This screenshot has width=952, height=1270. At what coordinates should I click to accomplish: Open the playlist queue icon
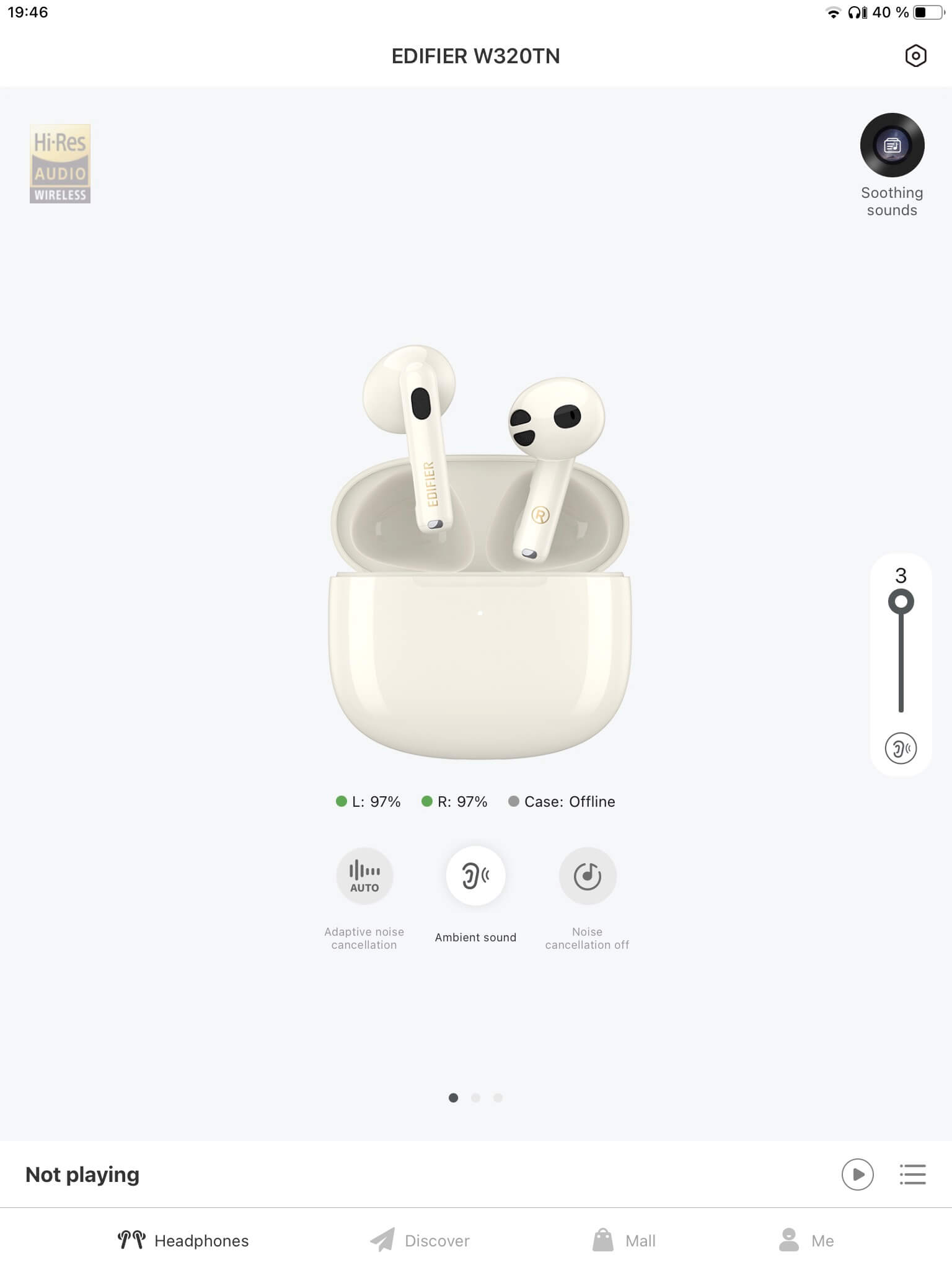[912, 1174]
